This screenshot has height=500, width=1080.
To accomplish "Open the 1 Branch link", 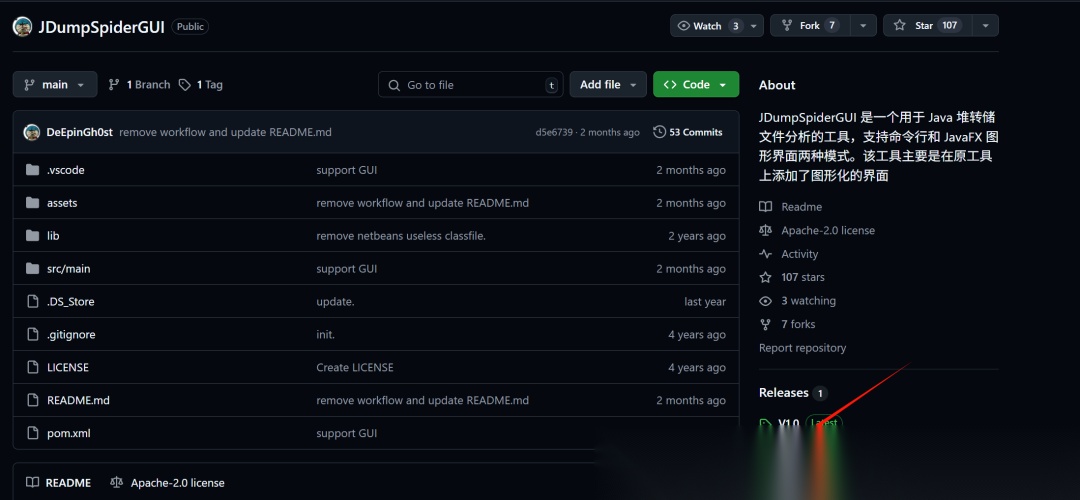I will pos(139,85).
